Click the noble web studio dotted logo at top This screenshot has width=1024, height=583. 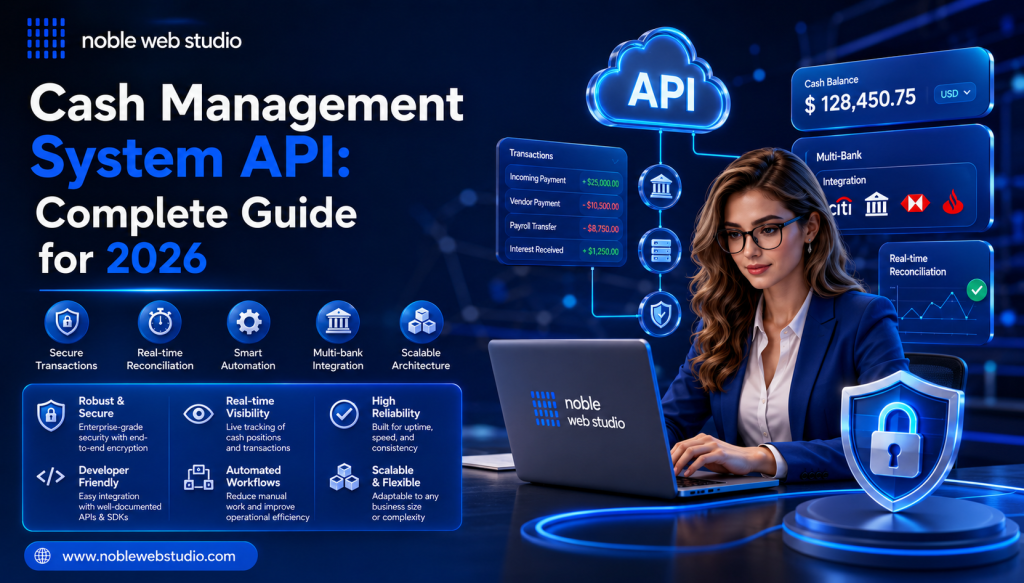[46, 38]
